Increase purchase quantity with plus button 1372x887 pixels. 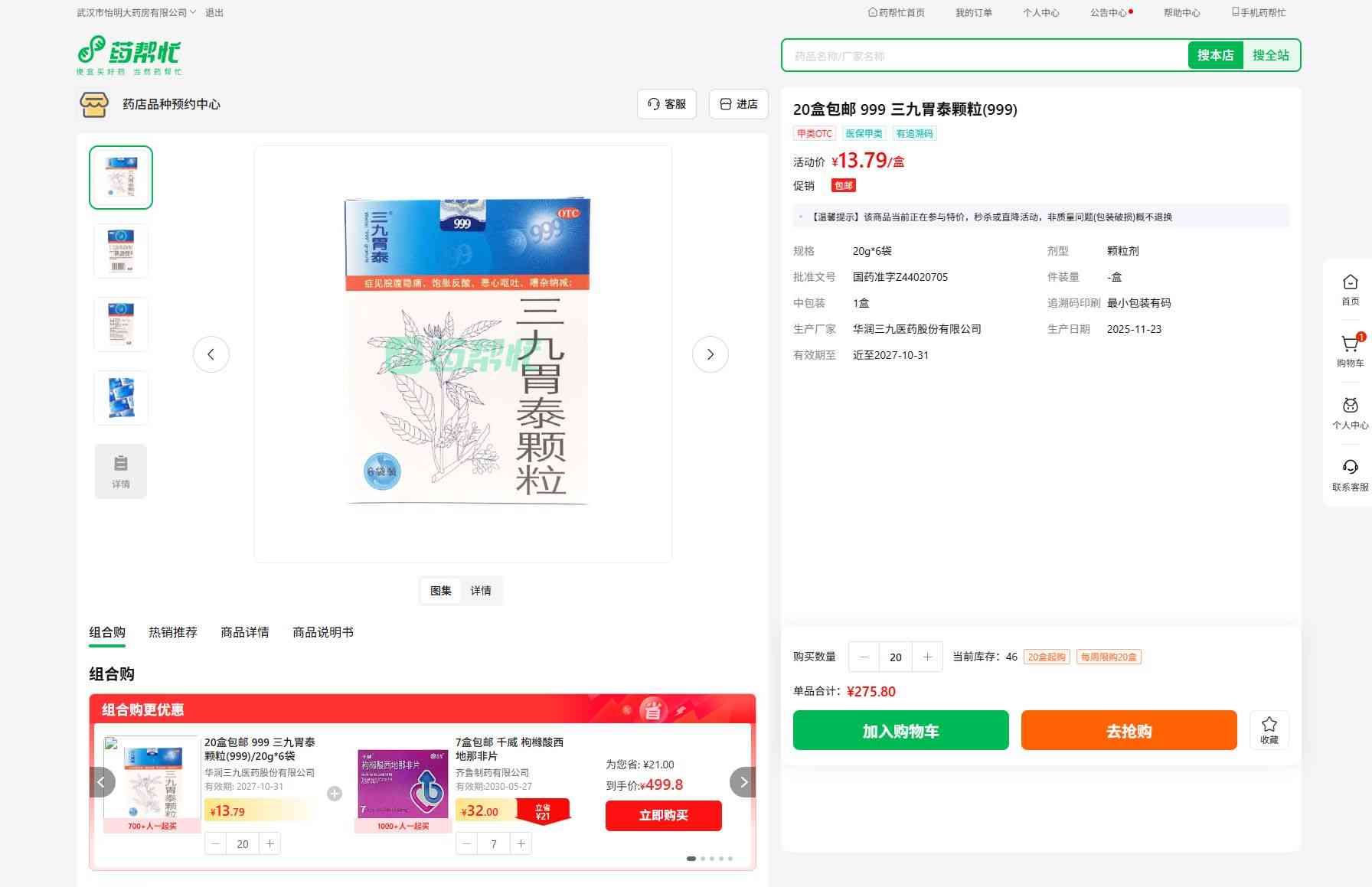click(927, 657)
